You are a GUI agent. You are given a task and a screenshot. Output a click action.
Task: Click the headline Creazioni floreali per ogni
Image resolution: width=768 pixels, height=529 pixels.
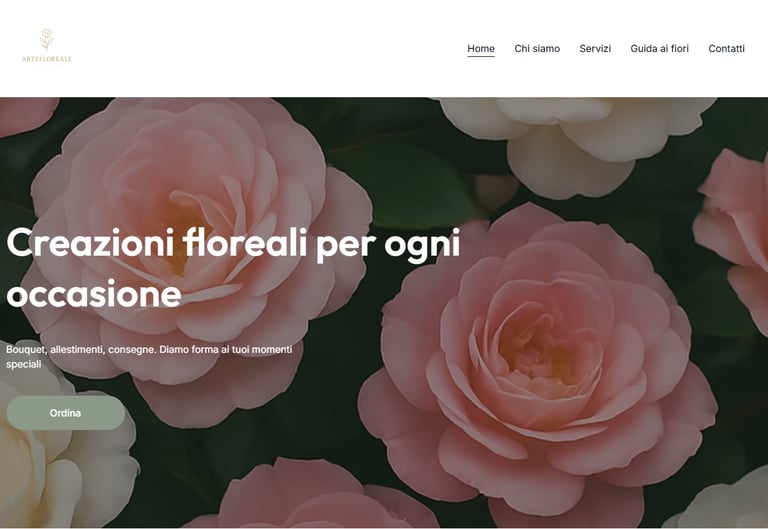point(233,243)
